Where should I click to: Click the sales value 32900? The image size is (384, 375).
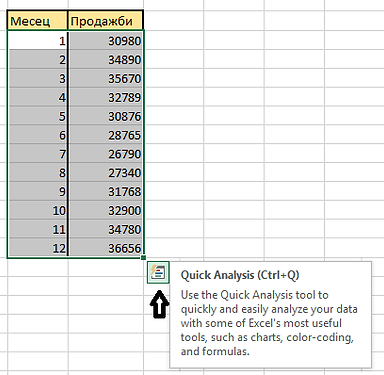106,210
